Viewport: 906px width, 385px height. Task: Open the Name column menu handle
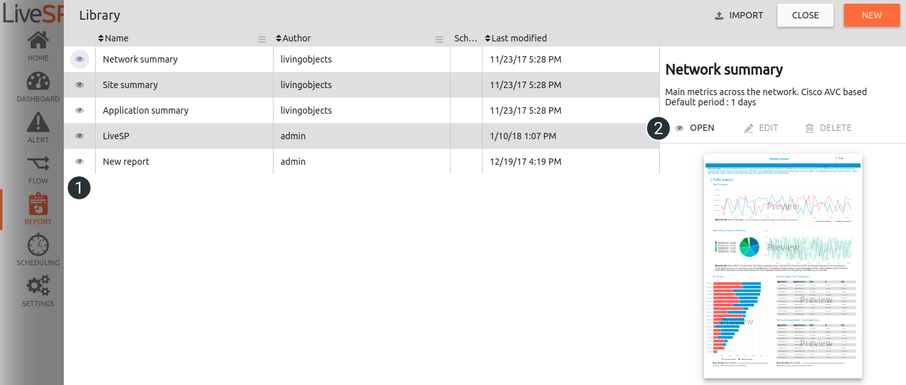(x=262, y=39)
